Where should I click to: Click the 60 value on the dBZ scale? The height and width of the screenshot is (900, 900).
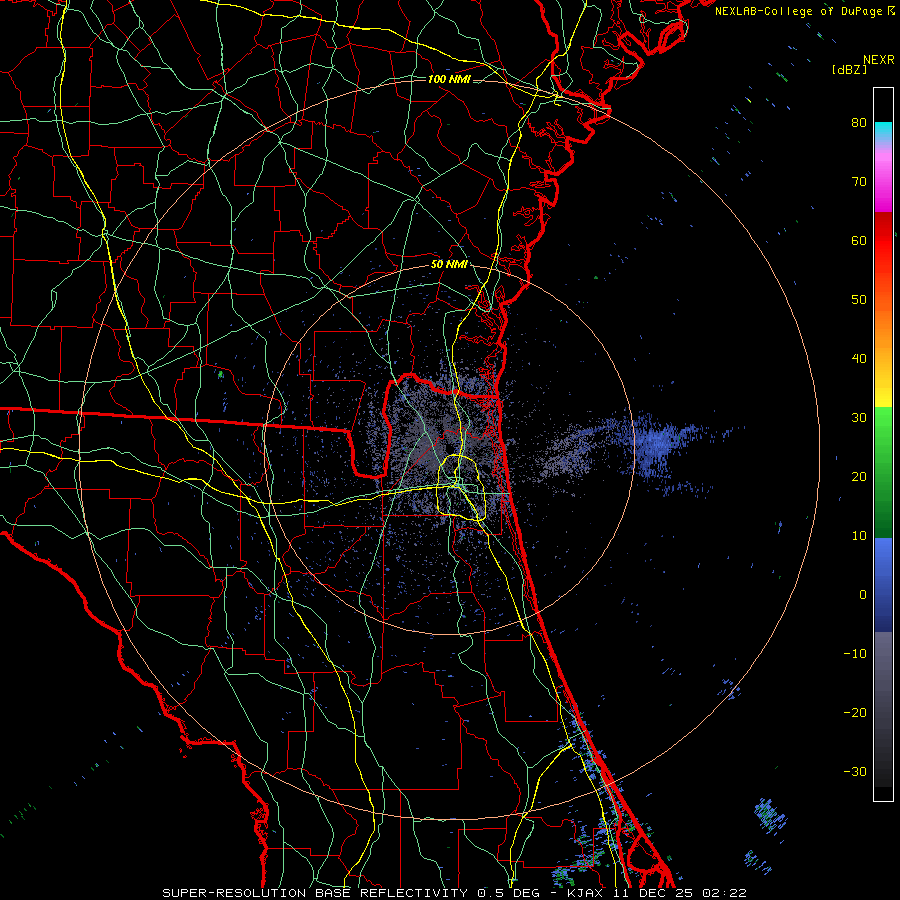point(859,240)
